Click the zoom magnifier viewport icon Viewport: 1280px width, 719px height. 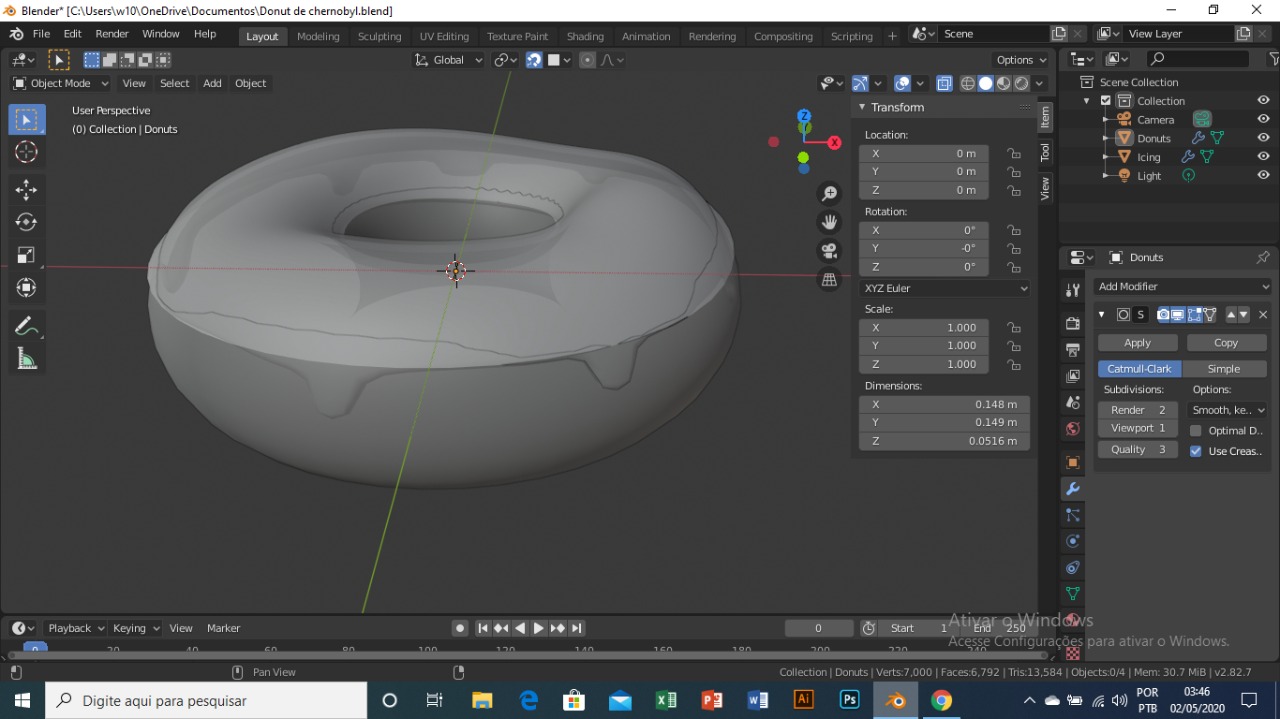[829, 193]
